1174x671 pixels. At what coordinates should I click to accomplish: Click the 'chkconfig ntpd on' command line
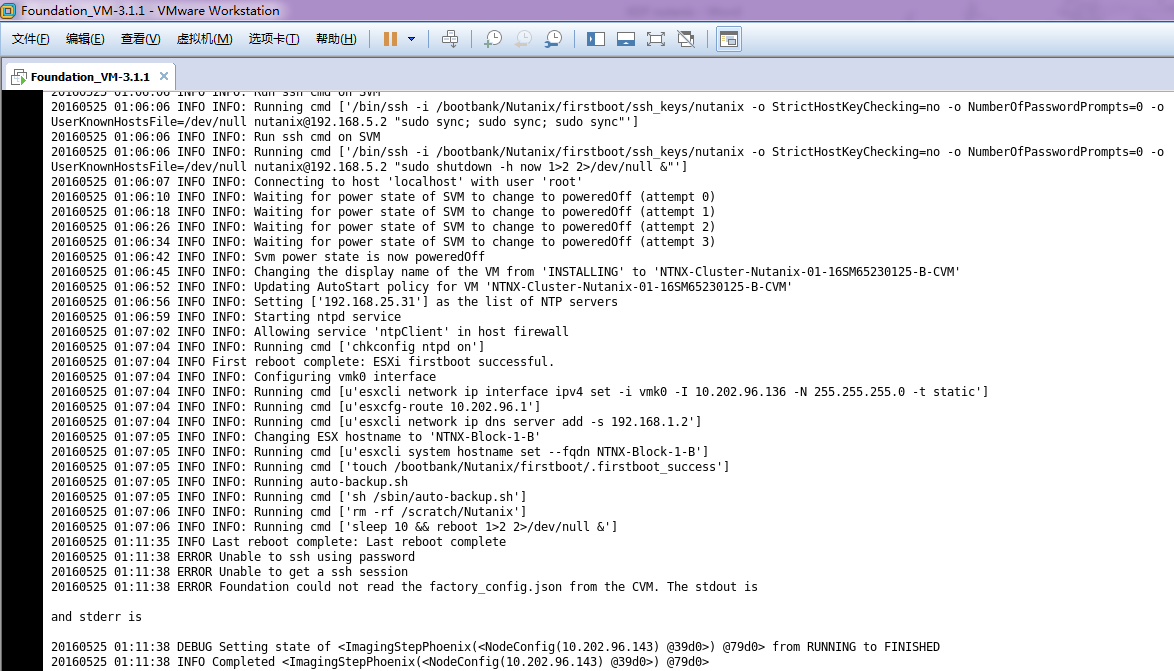[268, 347]
